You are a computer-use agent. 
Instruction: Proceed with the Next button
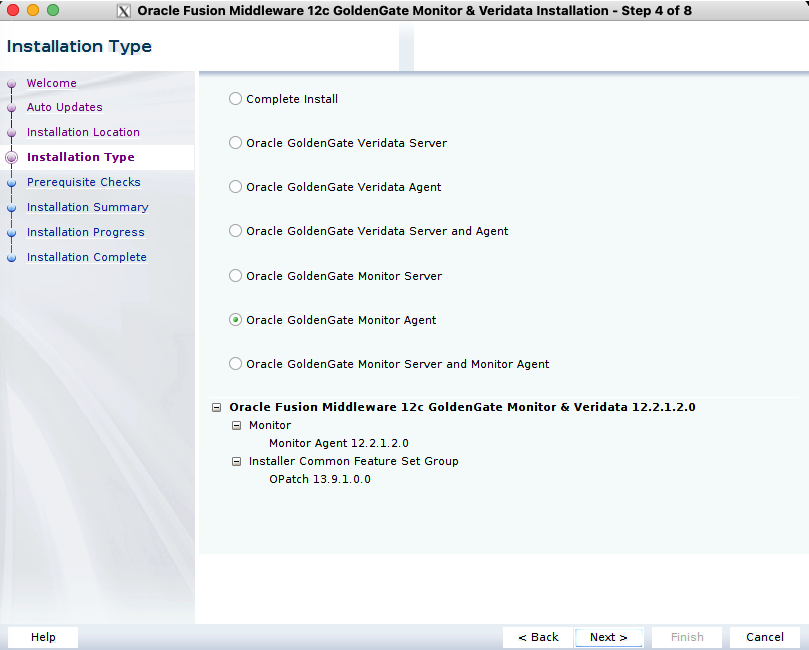point(609,637)
